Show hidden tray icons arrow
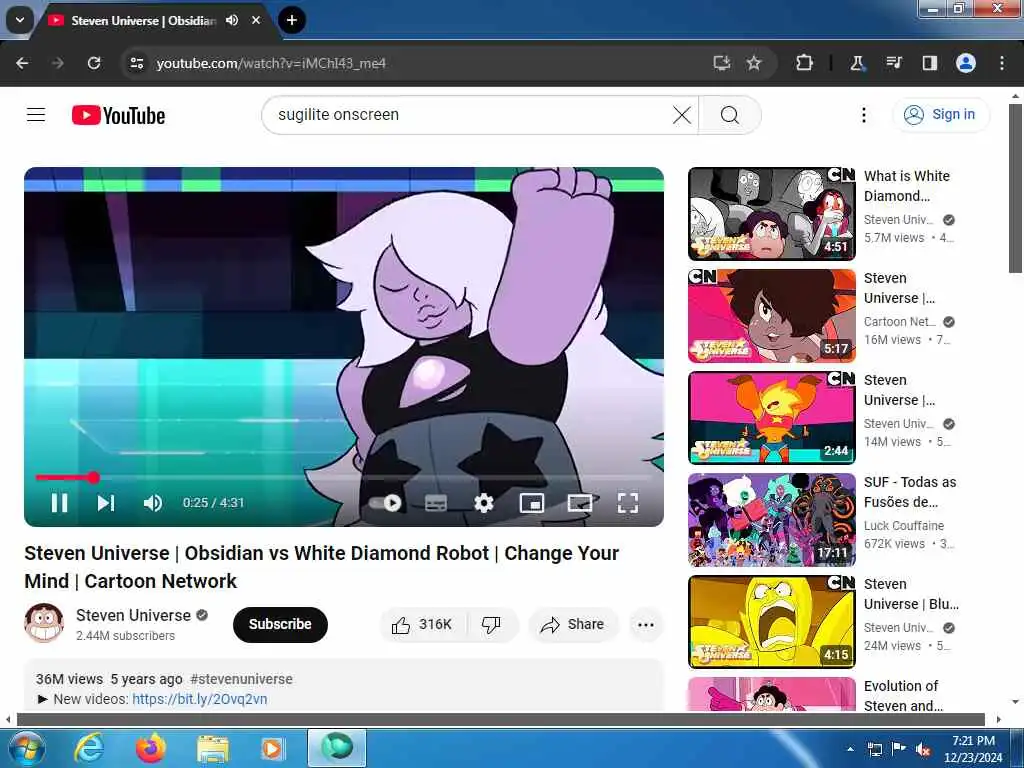1024x768 pixels. 850,749
